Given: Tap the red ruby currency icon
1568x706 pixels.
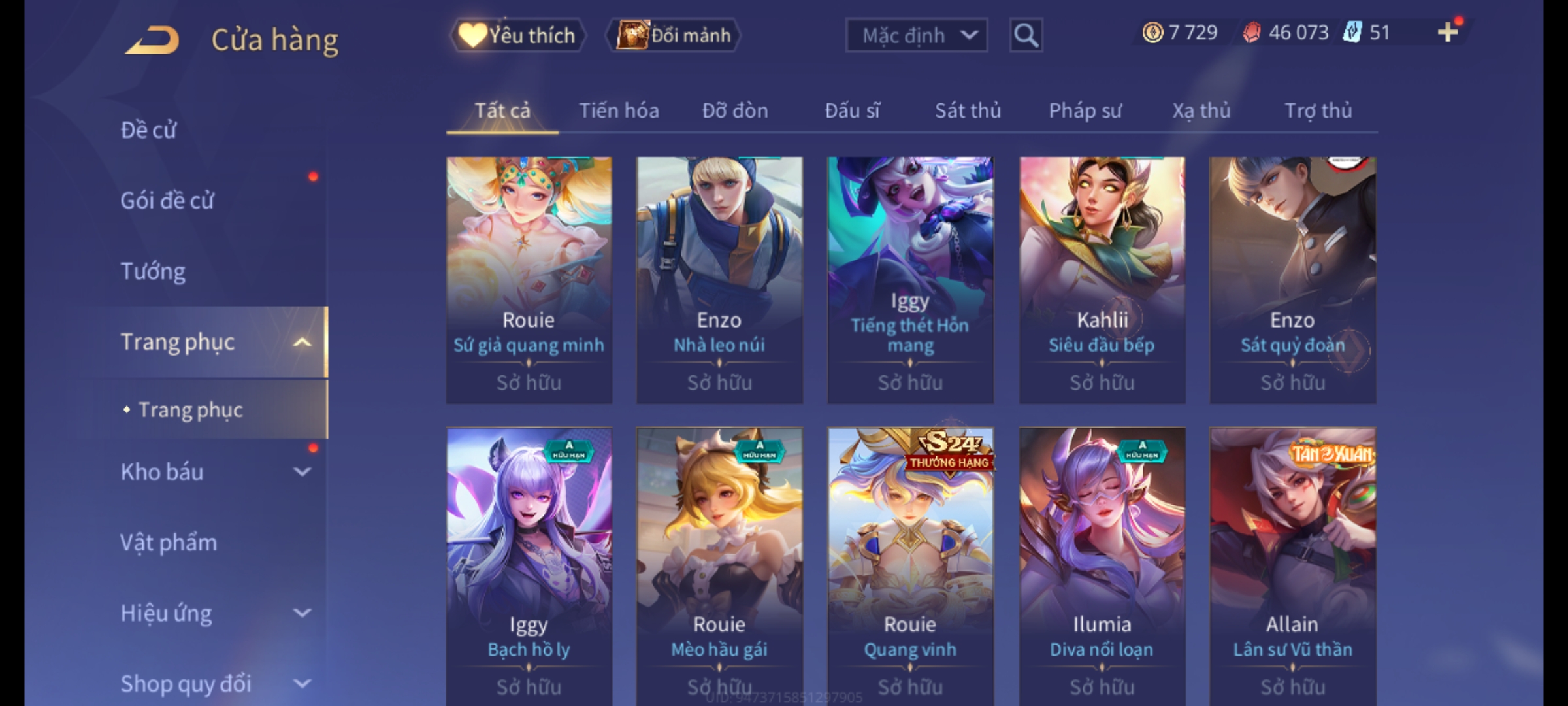Looking at the screenshot, I should (x=1251, y=33).
